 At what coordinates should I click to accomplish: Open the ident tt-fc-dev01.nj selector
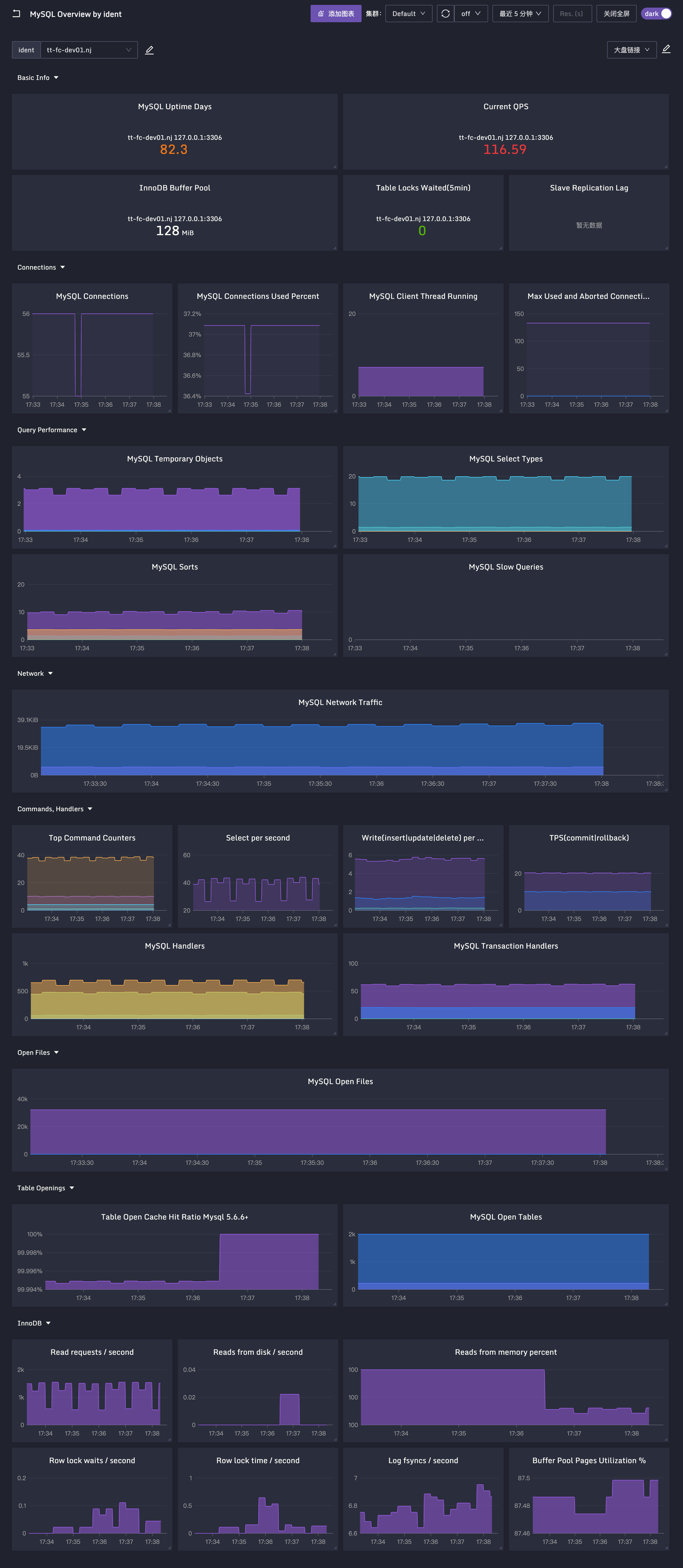coord(89,50)
